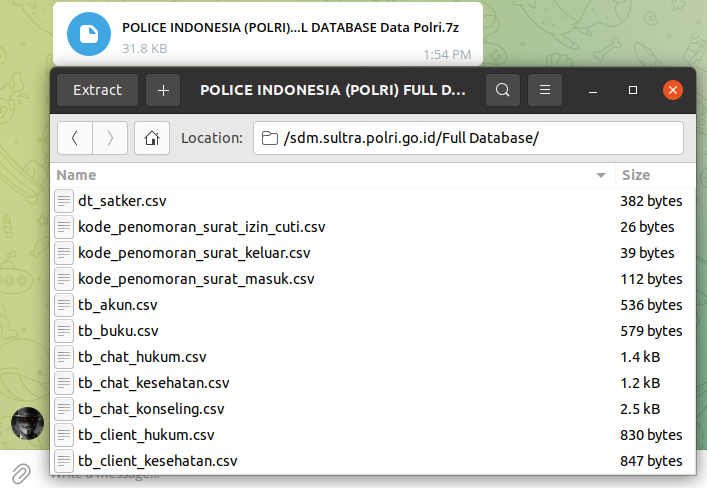Click the 1:54 PM message timestamp
Viewport: 707px width, 488px height.
(x=447, y=55)
